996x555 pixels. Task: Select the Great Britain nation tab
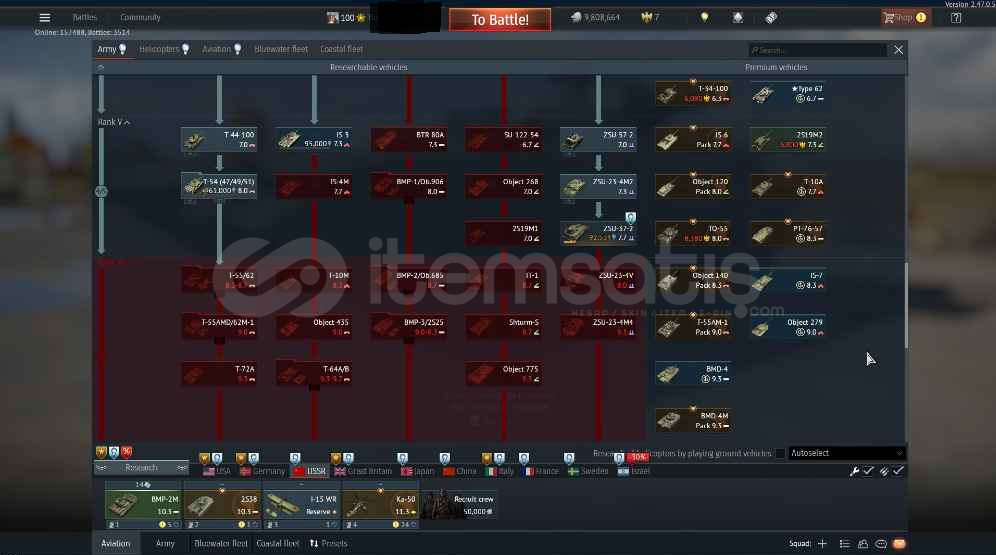click(x=363, y=471)
